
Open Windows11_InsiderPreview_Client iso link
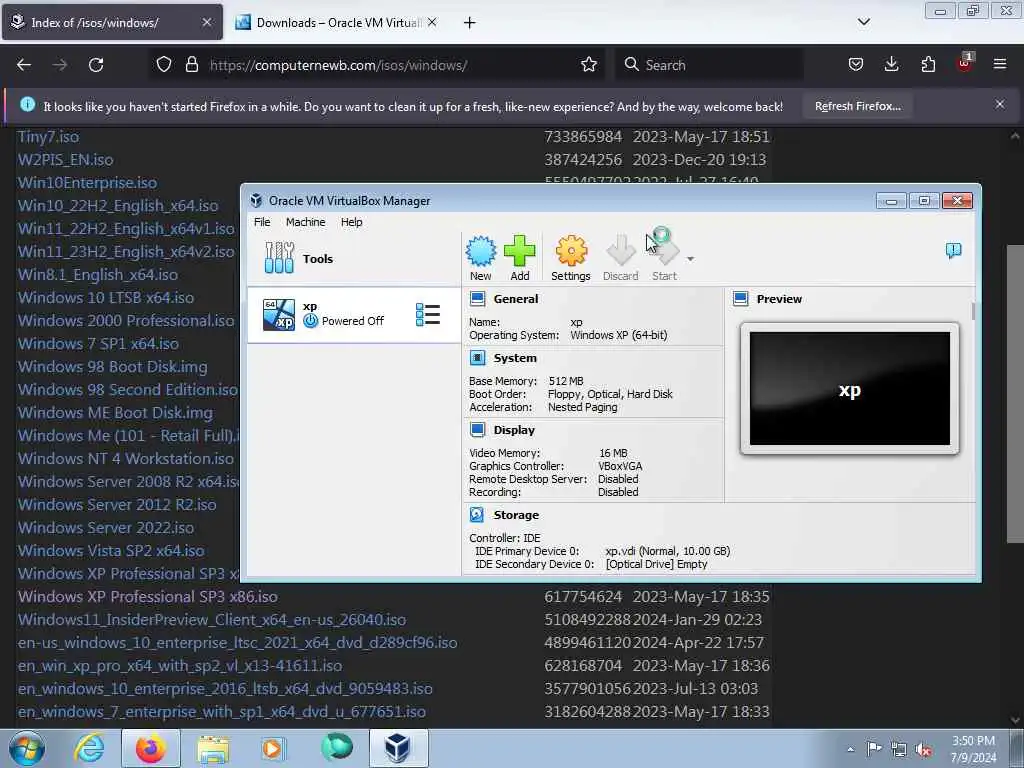pos(212,619)
